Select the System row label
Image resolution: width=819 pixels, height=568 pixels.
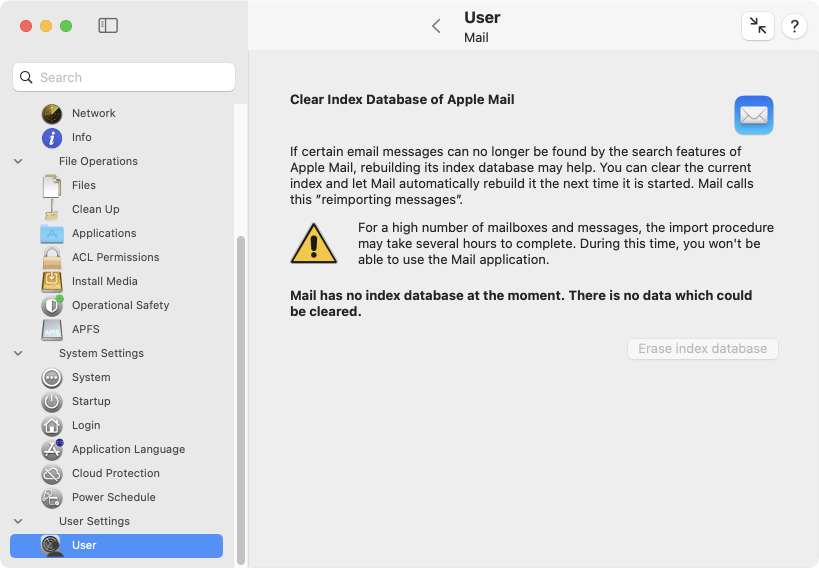(x=91, y=378)
